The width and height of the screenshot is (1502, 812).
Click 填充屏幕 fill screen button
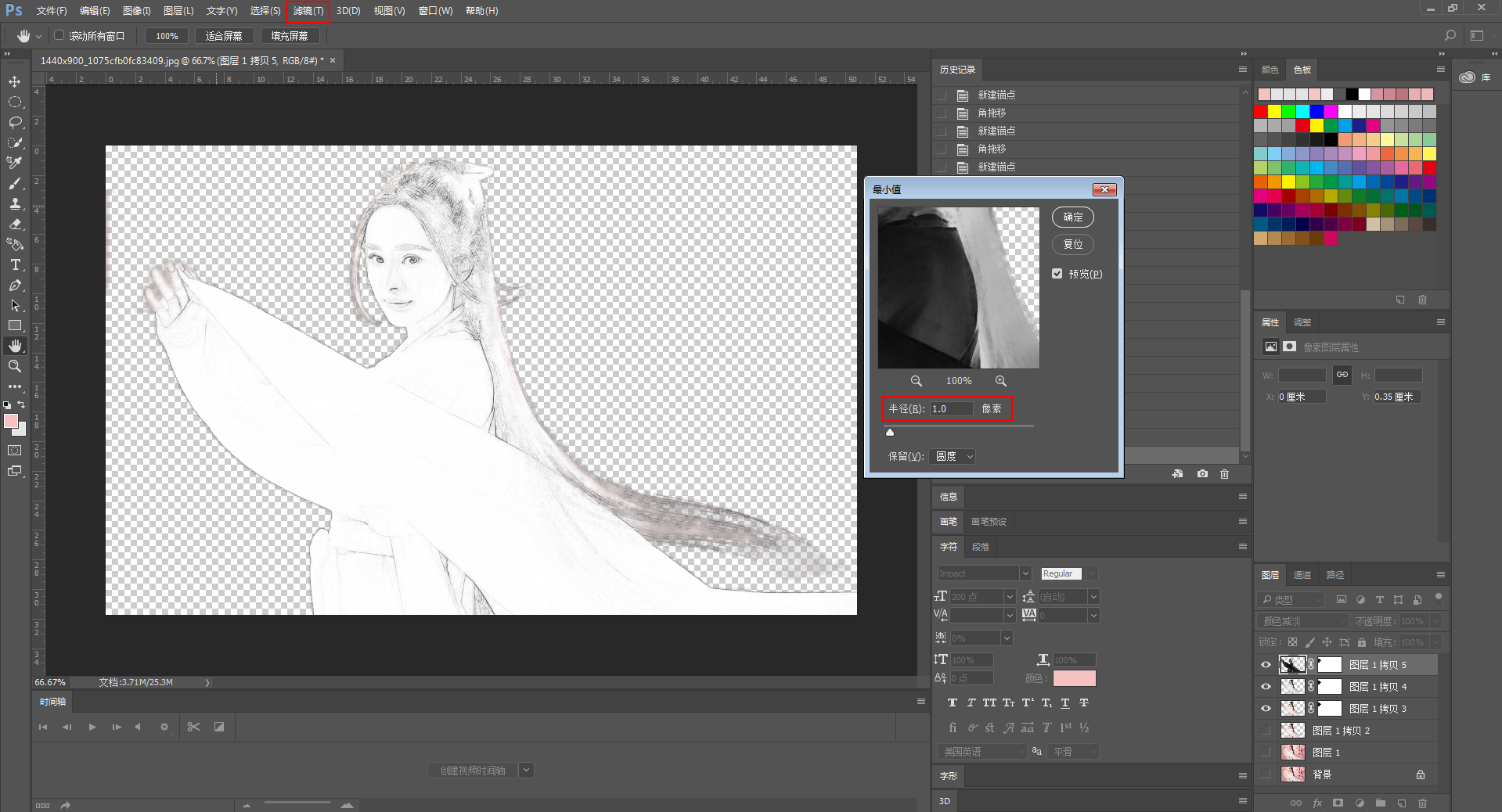(290, 36)
